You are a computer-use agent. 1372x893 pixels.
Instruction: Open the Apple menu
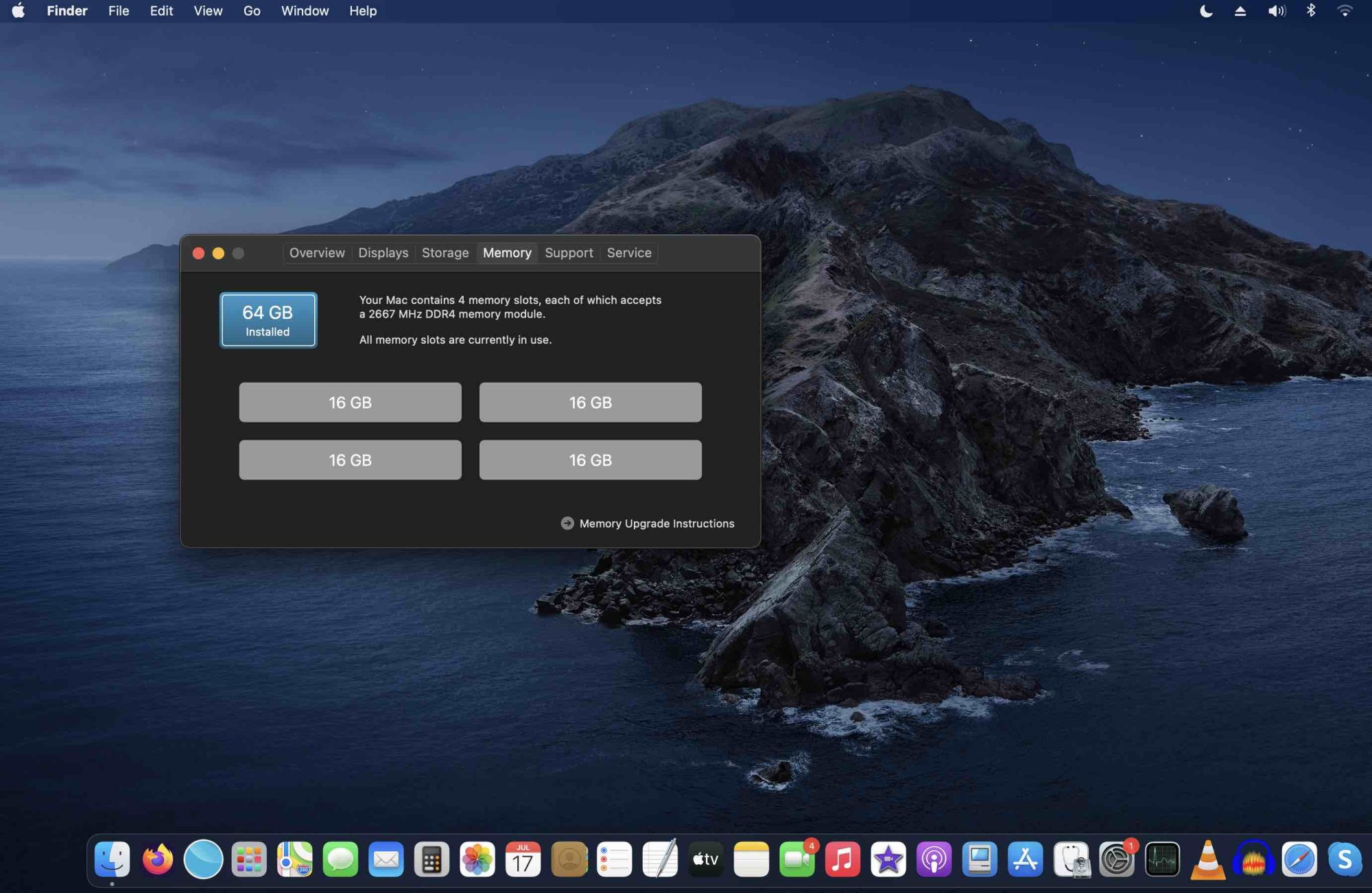(x=19, y=11)
